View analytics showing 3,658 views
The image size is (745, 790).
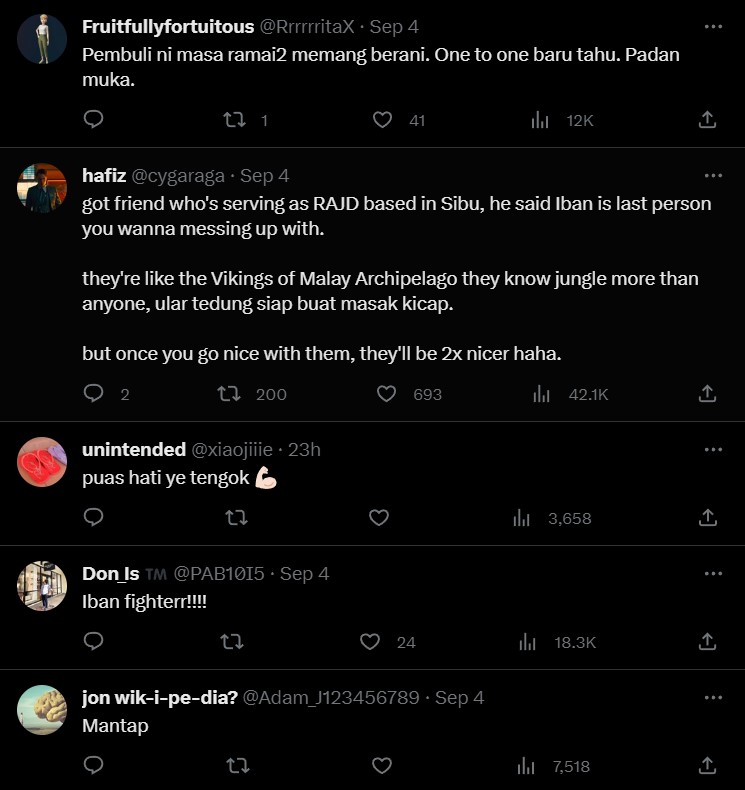coord(521,518)
